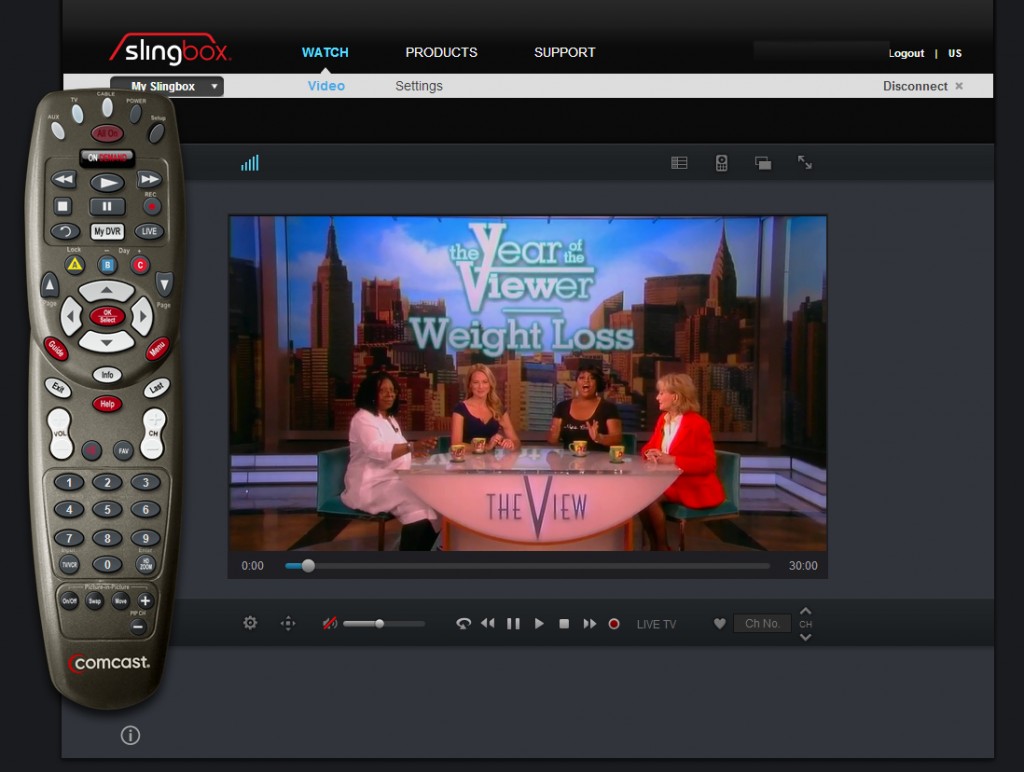Screen dimensions: 1024x772
Task: Switch to the Settings tab
Action: click(x=419, y=86)
